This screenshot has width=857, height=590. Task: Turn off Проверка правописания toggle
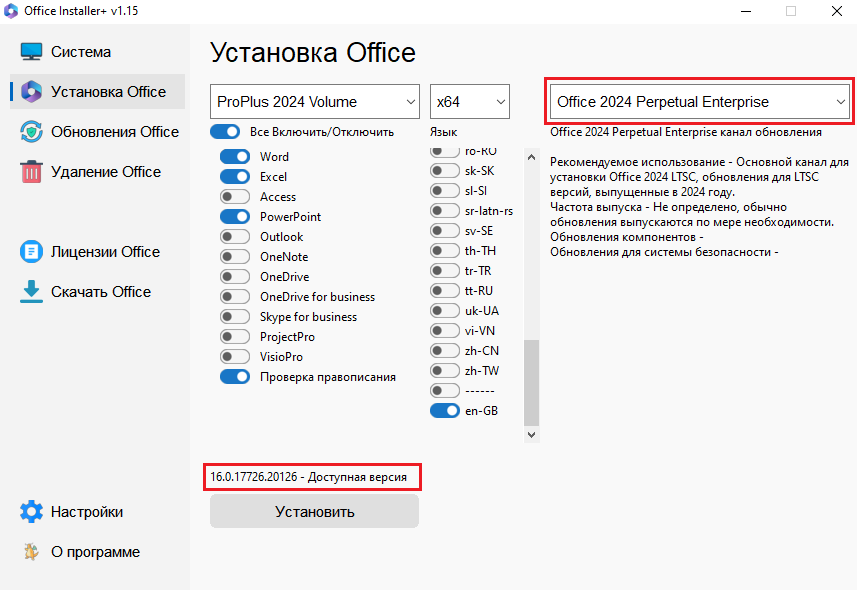tap(235, 377)
